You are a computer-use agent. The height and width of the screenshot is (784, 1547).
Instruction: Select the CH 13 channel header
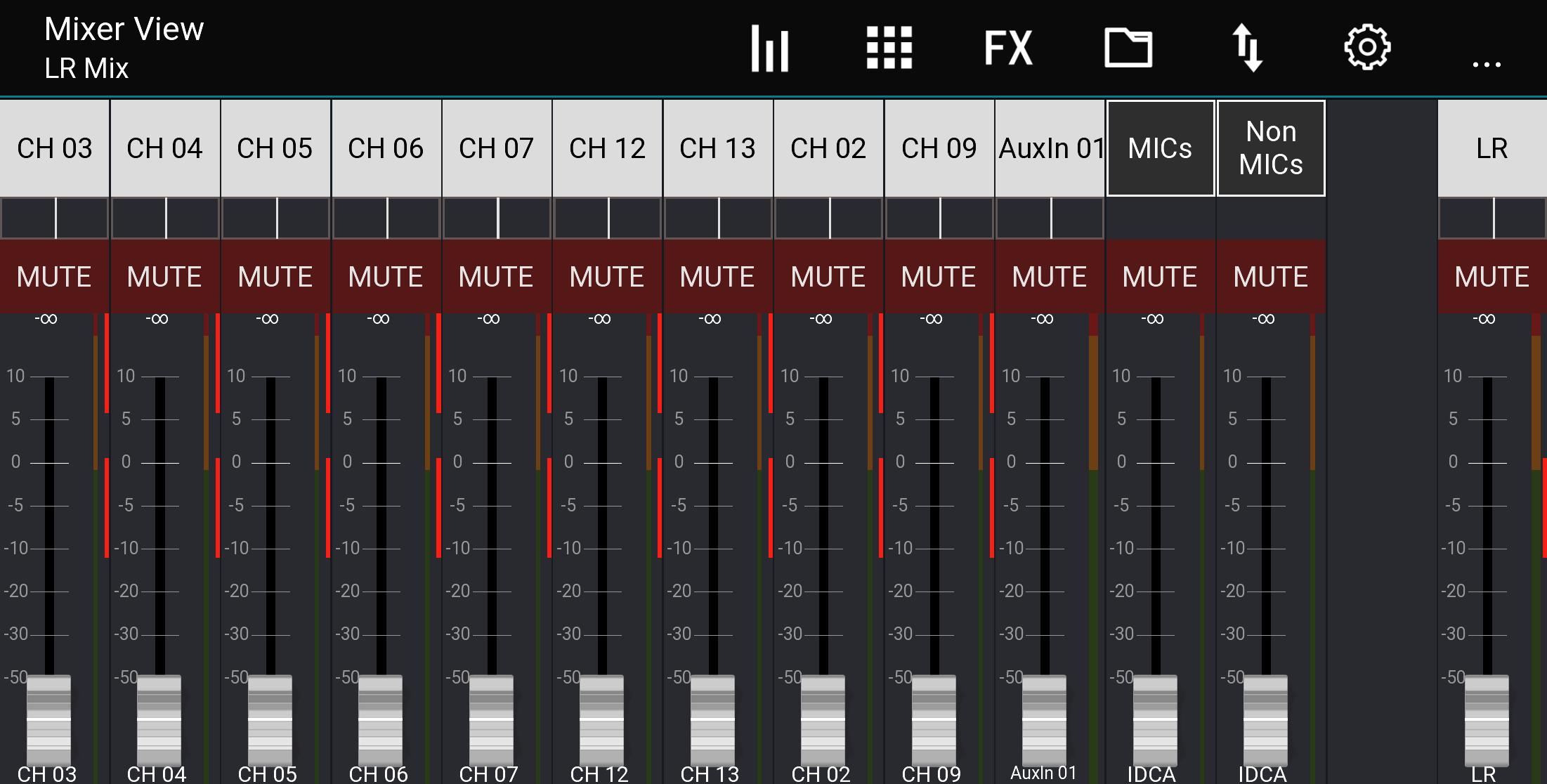tap(719, 147)
